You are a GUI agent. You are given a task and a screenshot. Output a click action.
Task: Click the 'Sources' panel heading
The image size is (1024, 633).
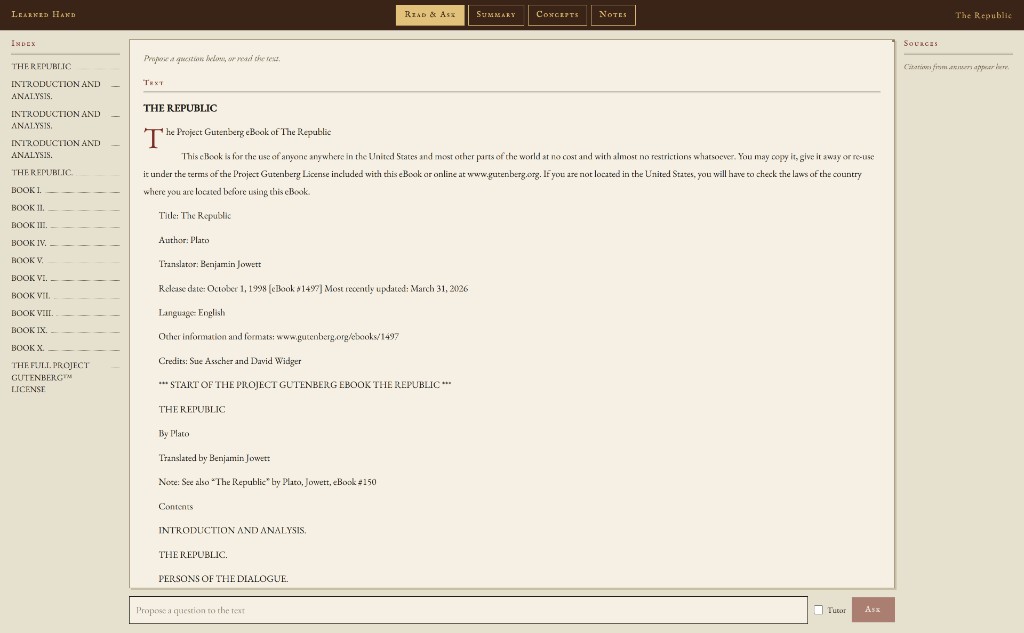[921, 43]
